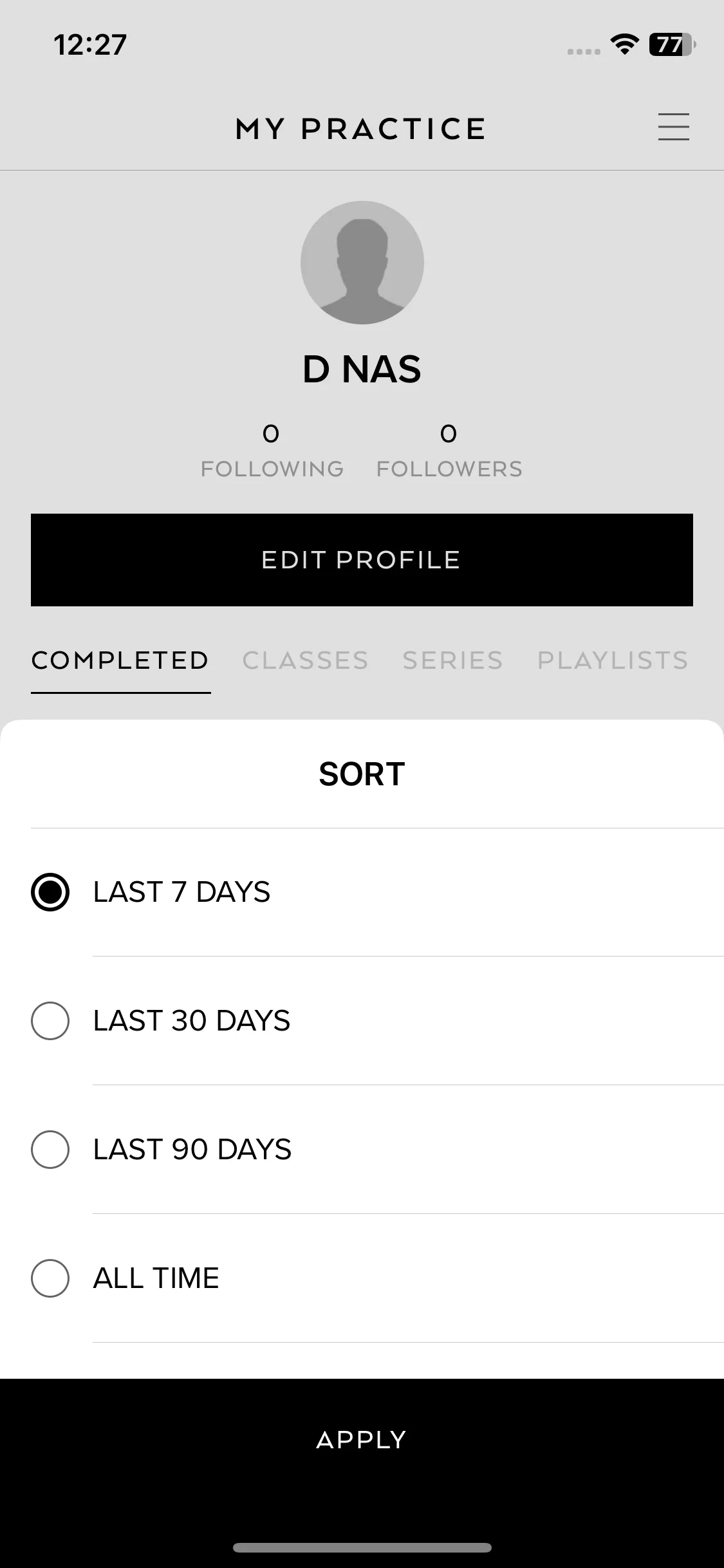Image resolution: width=724 pixels, height=1568 pixels.
Task: Apply the selected sort option
Action: [x=362, y=1440]
